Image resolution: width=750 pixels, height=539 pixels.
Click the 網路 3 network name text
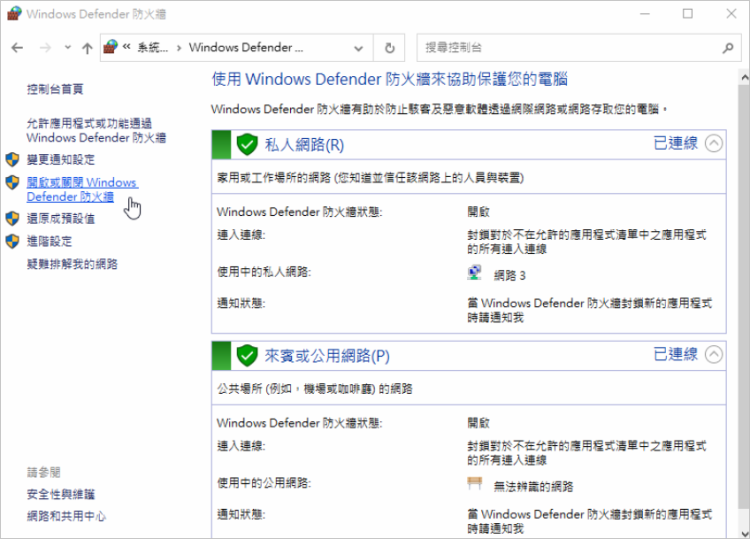509,275
